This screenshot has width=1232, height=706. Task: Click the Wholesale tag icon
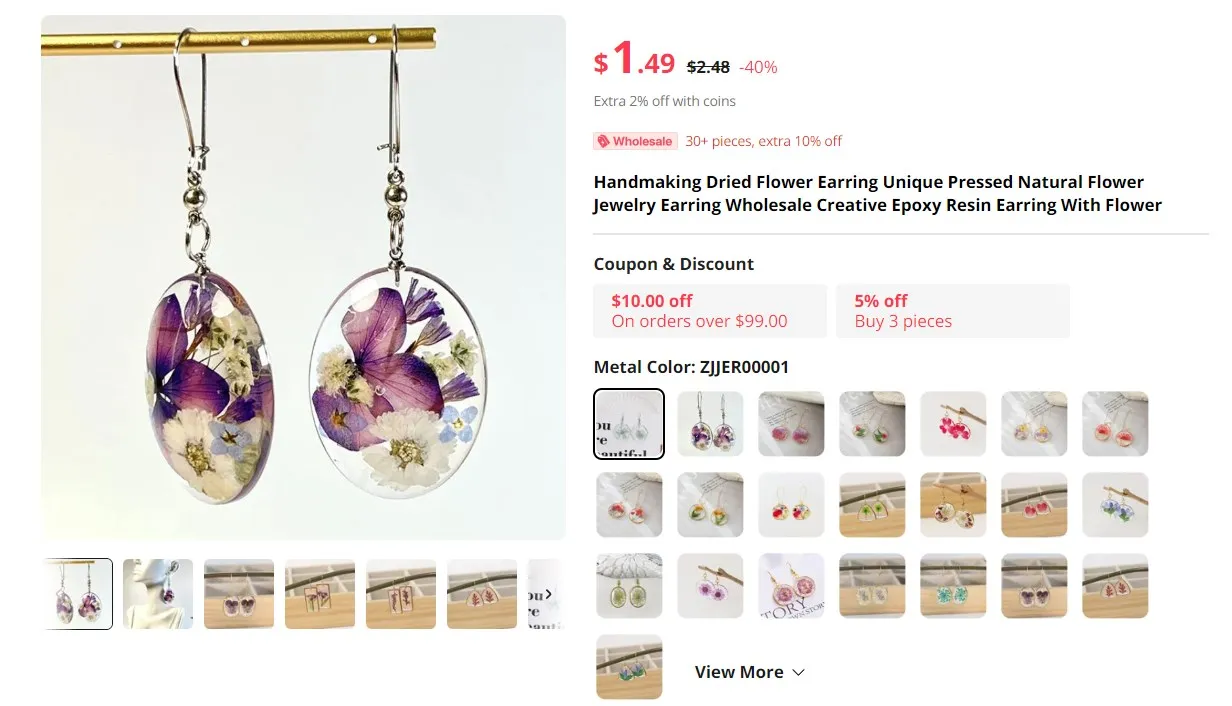tap(603, 141)
